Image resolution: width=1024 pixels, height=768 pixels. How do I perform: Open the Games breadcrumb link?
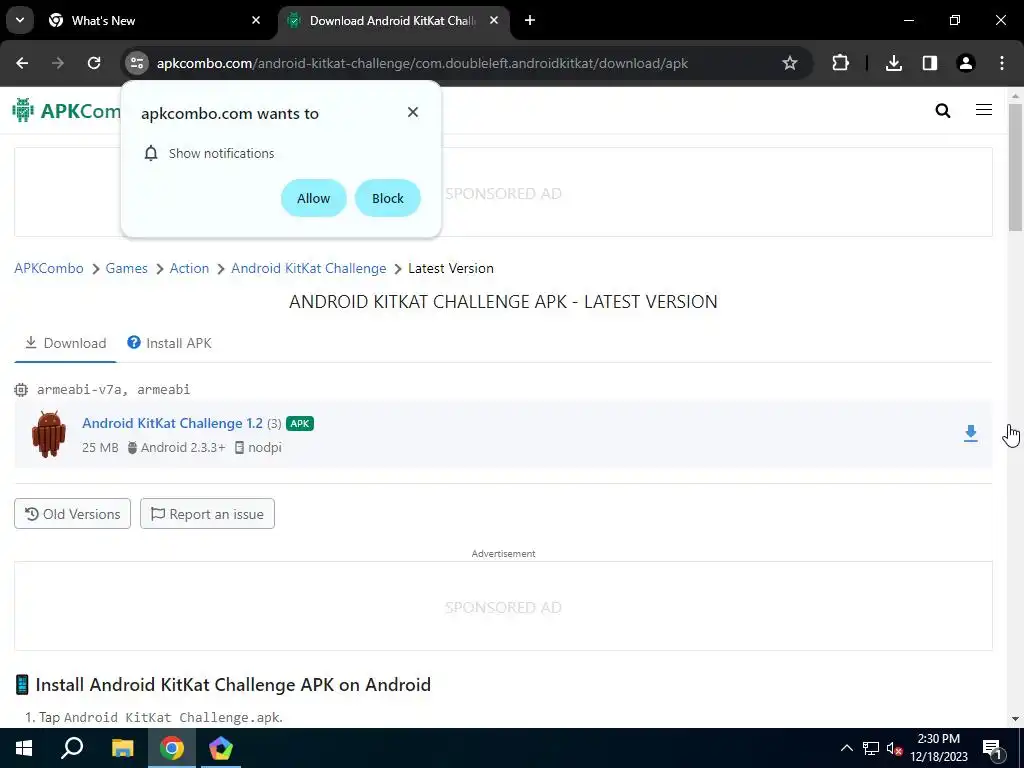(127, 268)
